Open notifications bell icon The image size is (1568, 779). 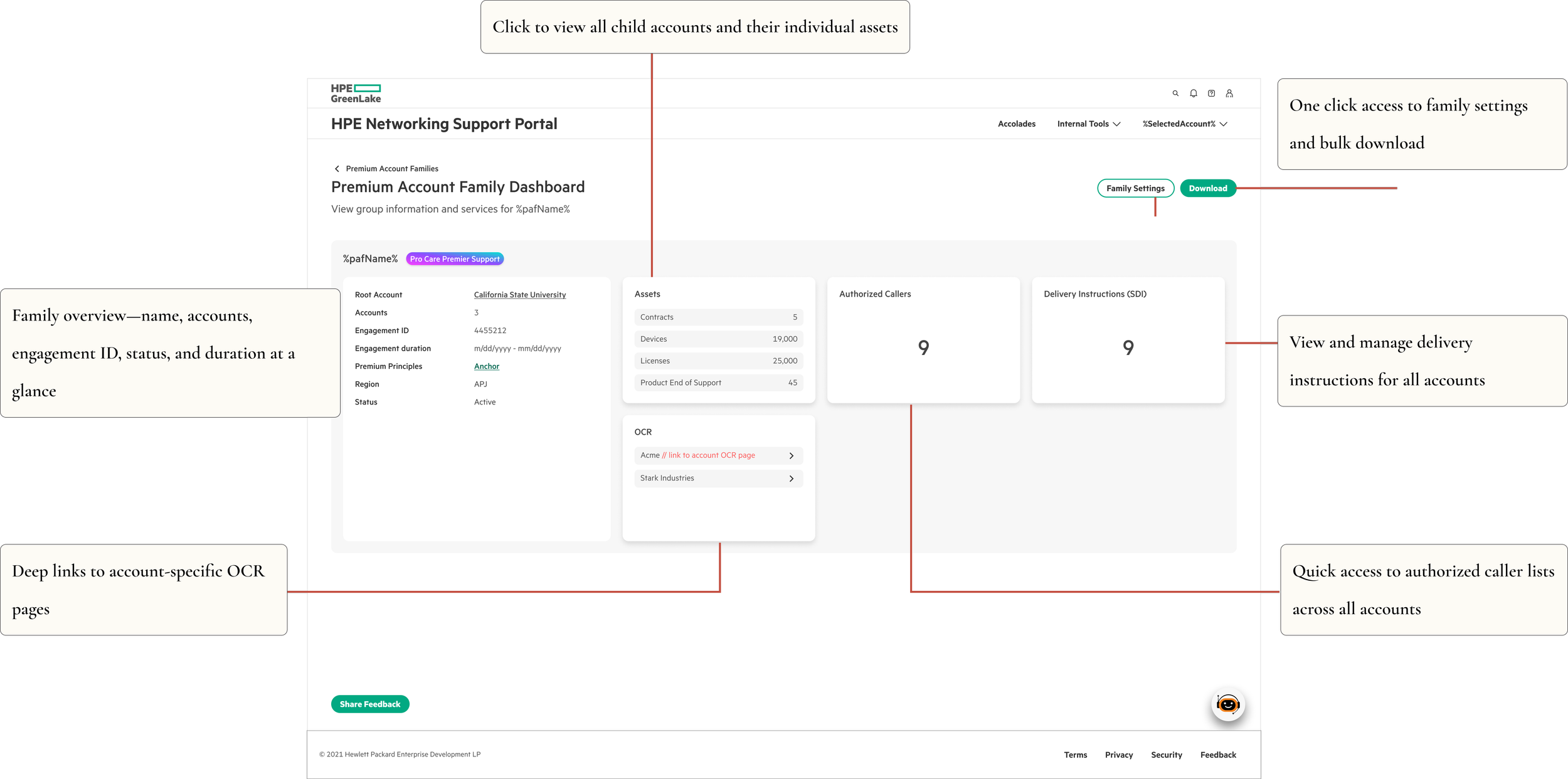point(1194,93)
